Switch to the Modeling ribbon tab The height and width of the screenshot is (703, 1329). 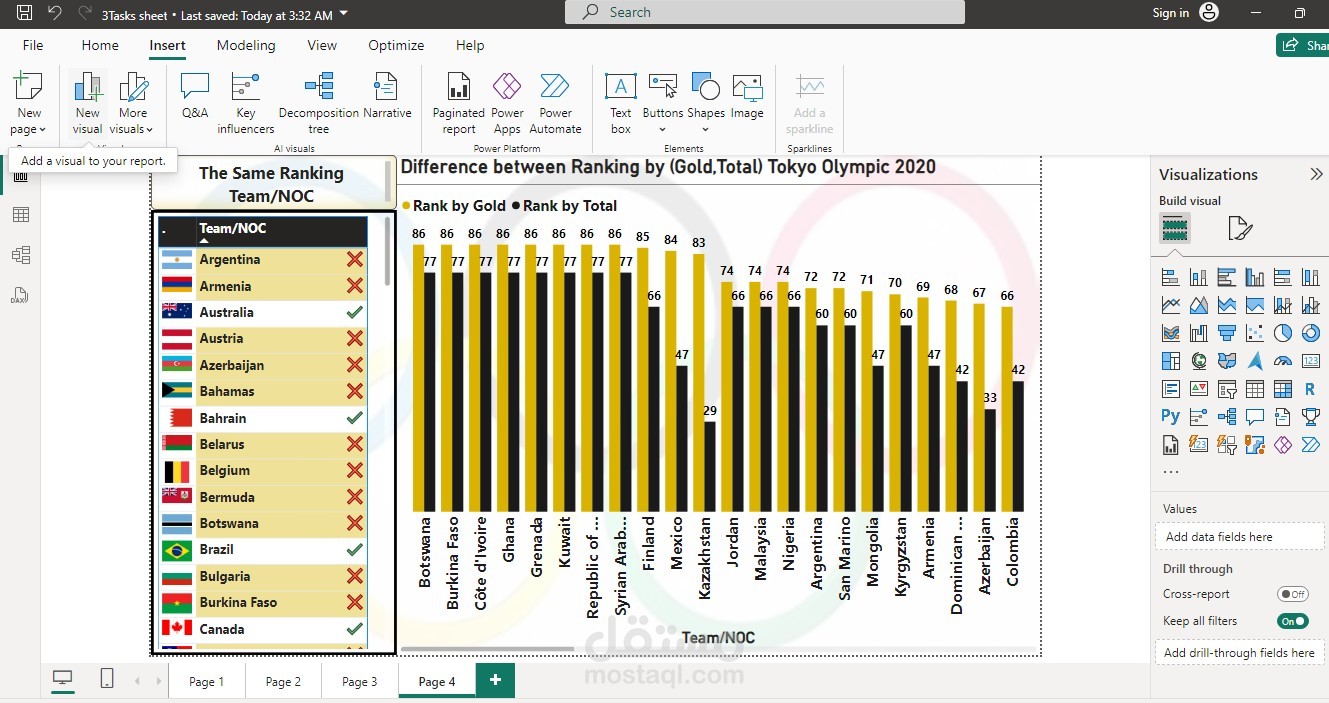(x=246, y=45)
